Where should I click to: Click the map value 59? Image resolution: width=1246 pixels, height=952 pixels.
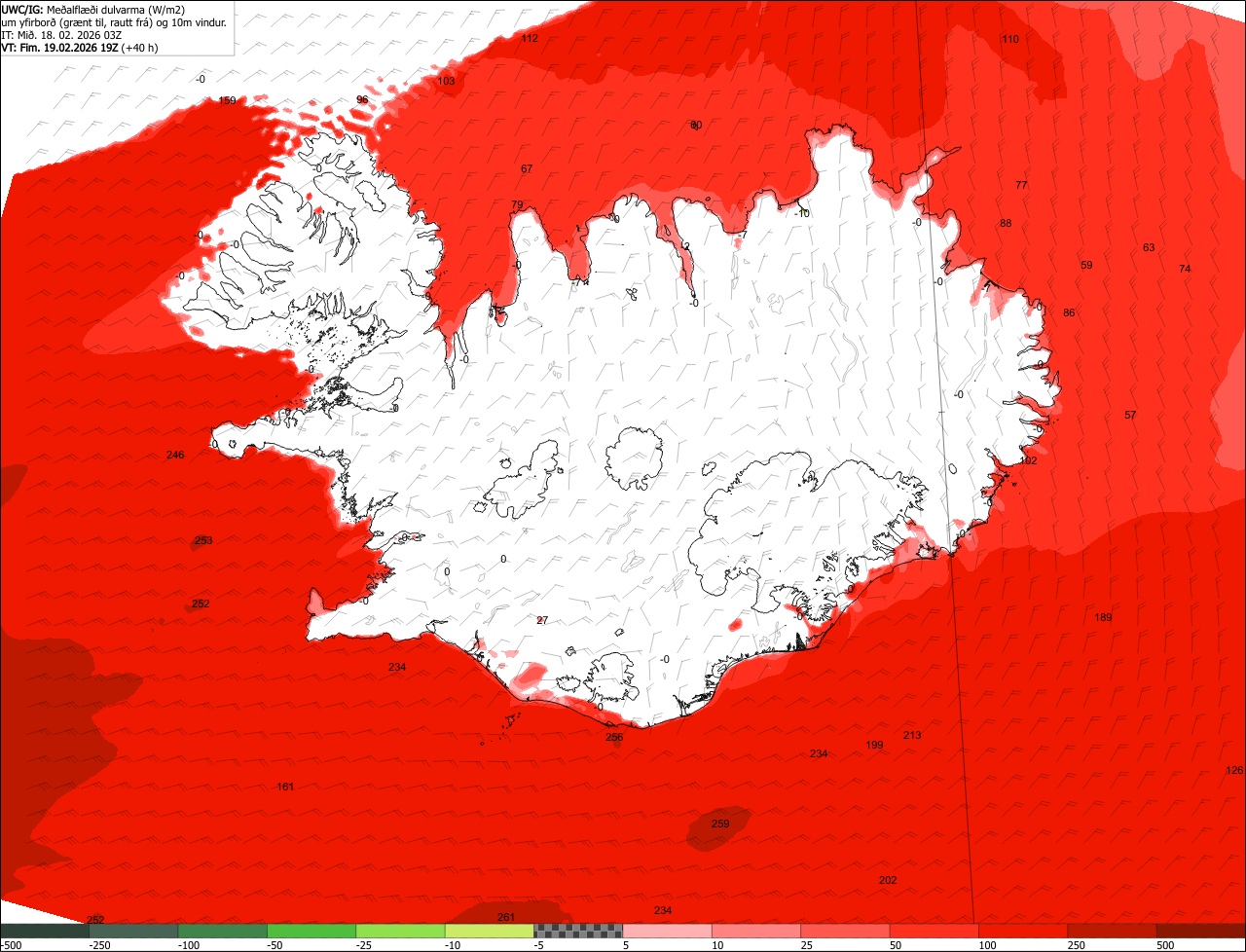(1086, 265)
